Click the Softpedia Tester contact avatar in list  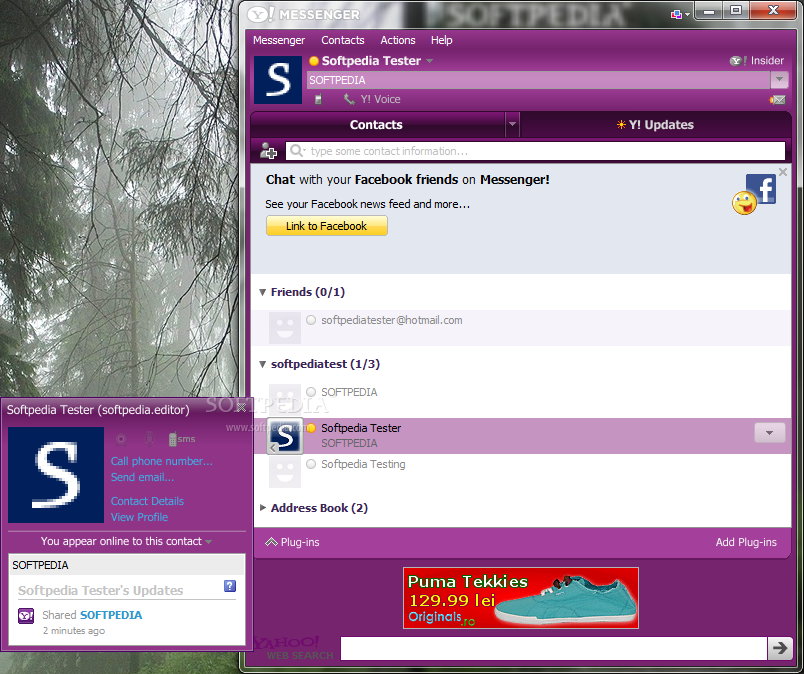click(x=285, y=436)
